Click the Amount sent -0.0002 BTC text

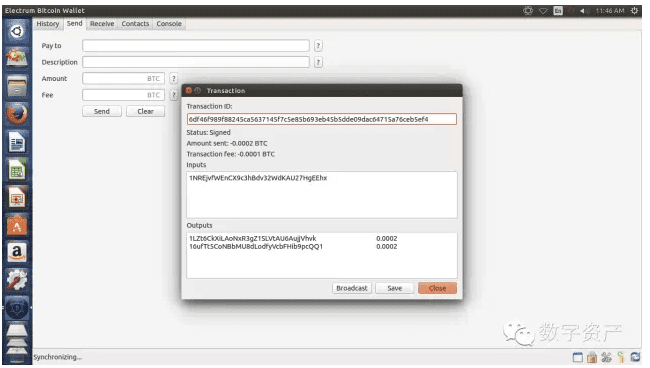[227, 143]
